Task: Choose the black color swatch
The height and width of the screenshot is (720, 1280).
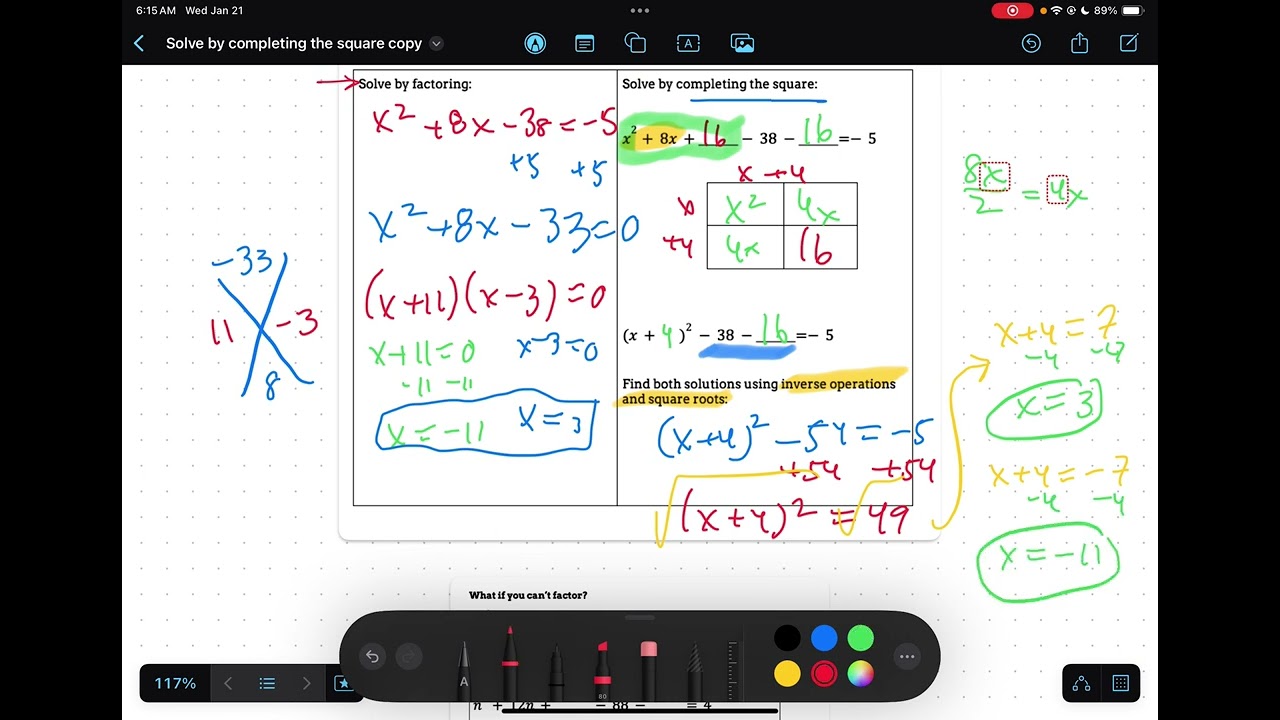Action: (787, 638)
